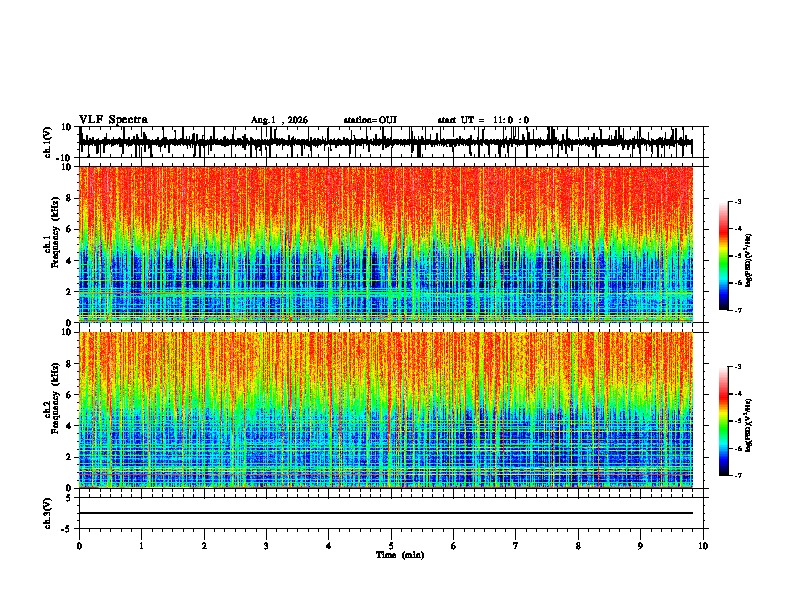This screenshot has height=612, width=792.
Task: Click inside the ch.1 spectrogram panel
Action: pyautogui.click(x=386, y=244)
